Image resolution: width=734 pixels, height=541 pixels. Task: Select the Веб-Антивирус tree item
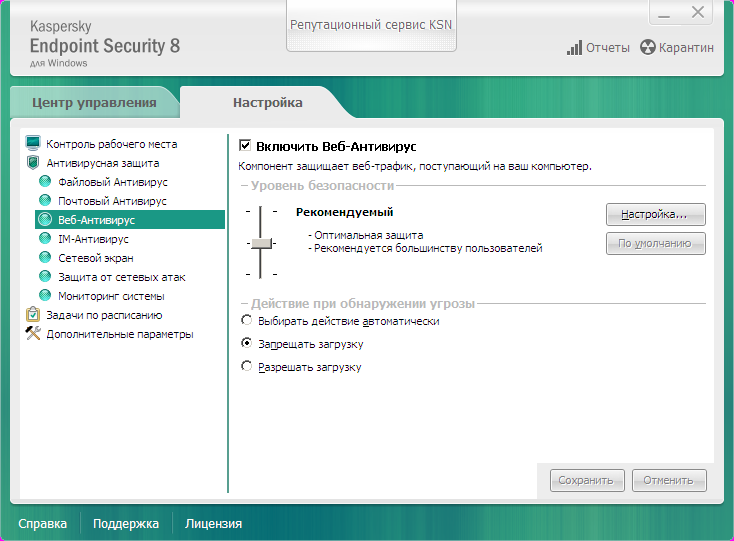130,219
